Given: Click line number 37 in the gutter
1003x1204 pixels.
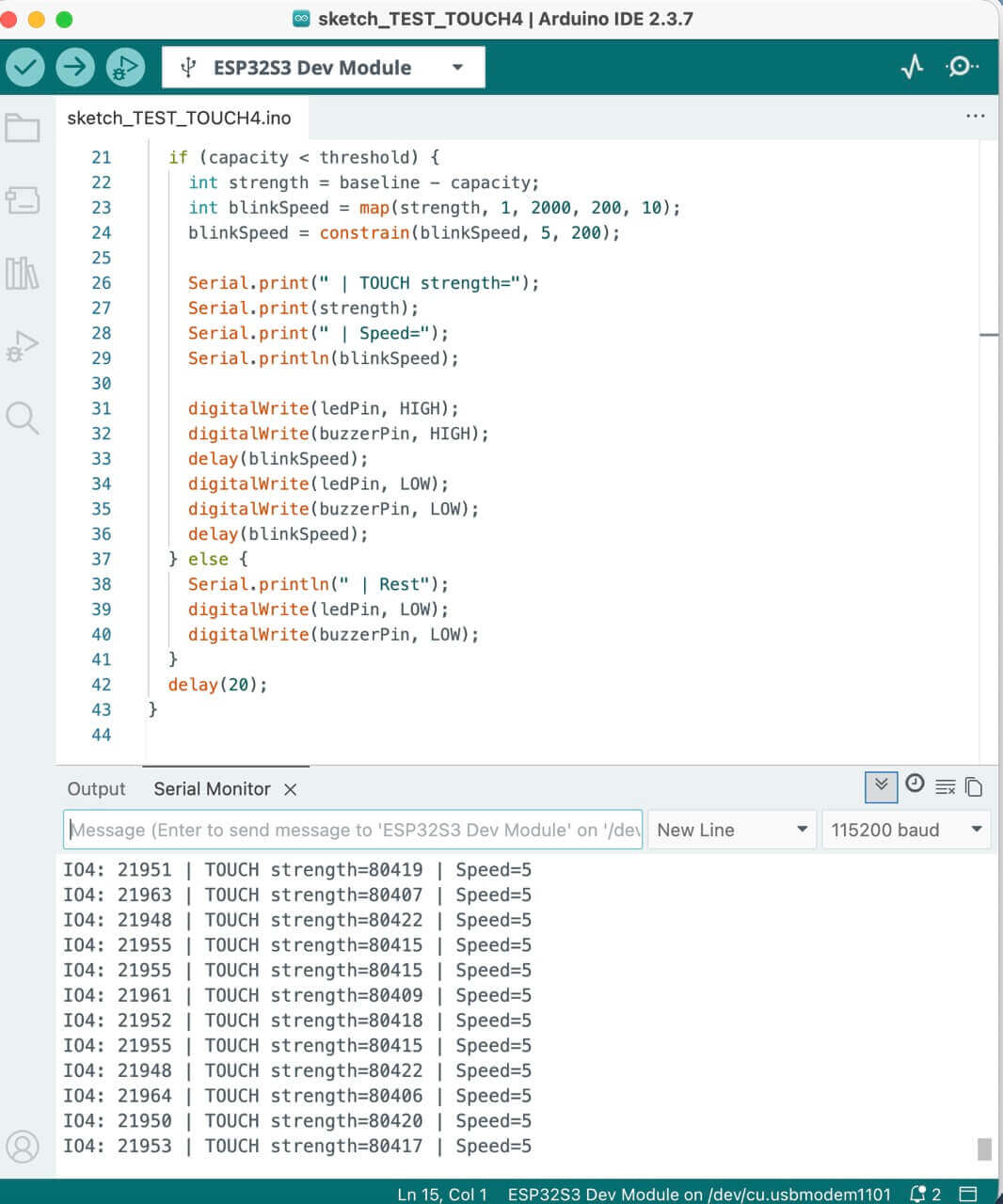Looking at the screenshot, I should click(101, 559).
